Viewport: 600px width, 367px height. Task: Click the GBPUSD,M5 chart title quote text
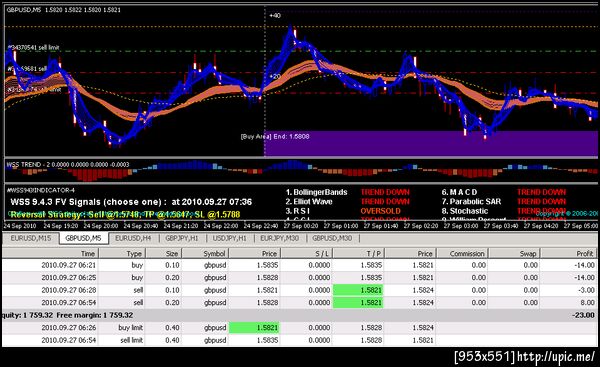click(64, 10)
